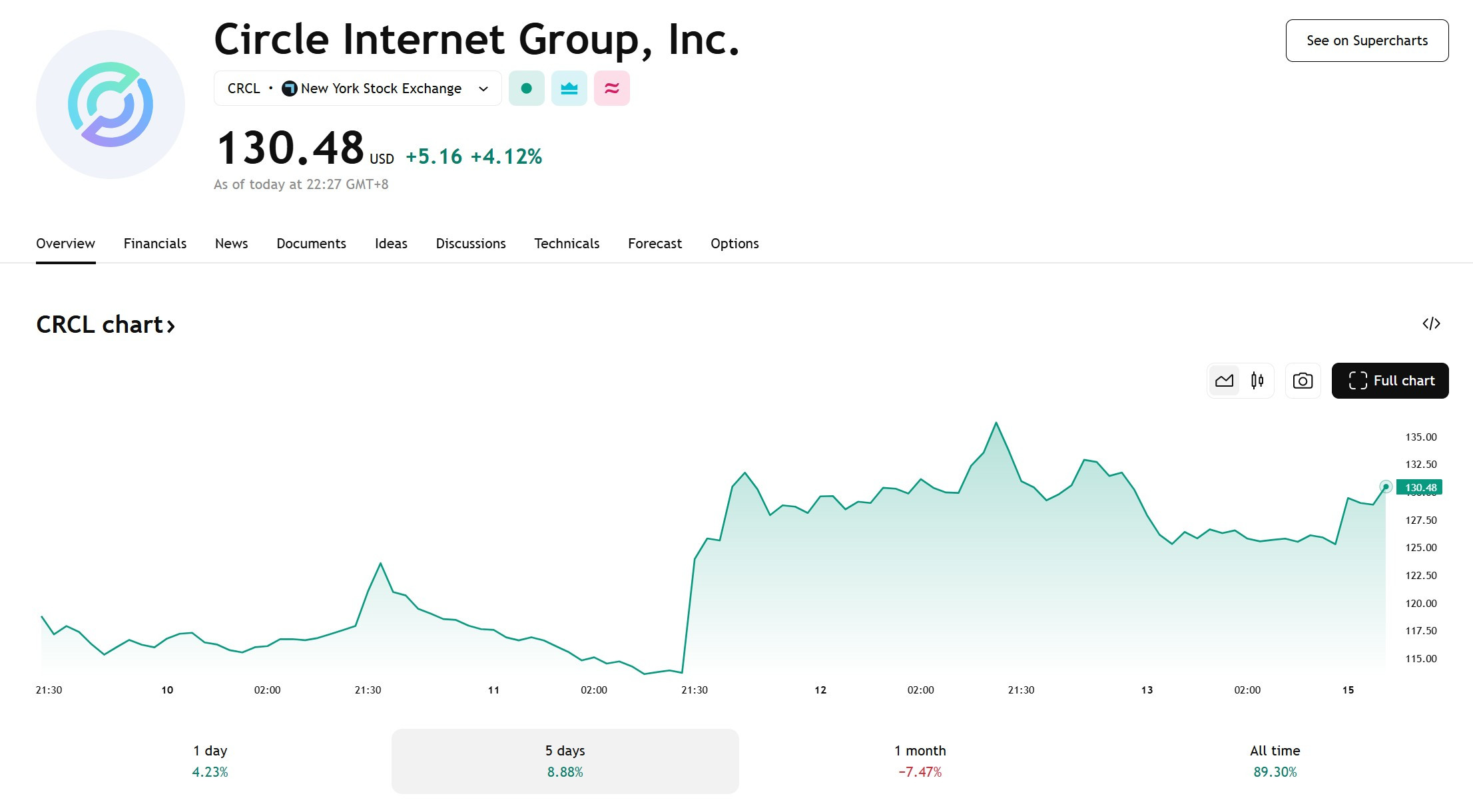The image size is (1473, 812).
Task: Click the pink approximate-sign badge icon
Action: 611,89
